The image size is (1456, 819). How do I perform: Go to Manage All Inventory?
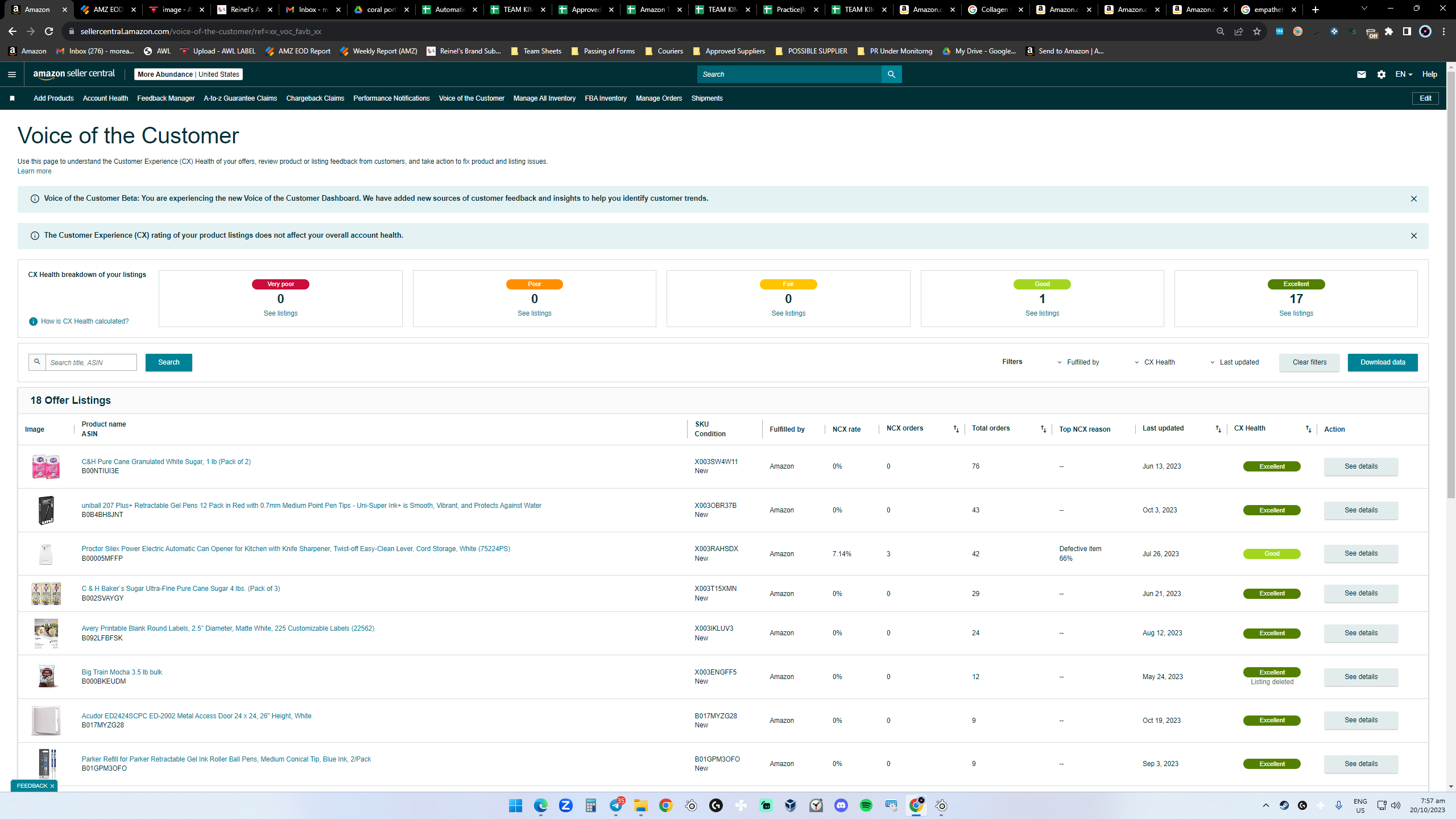click(x=544, y=98)
